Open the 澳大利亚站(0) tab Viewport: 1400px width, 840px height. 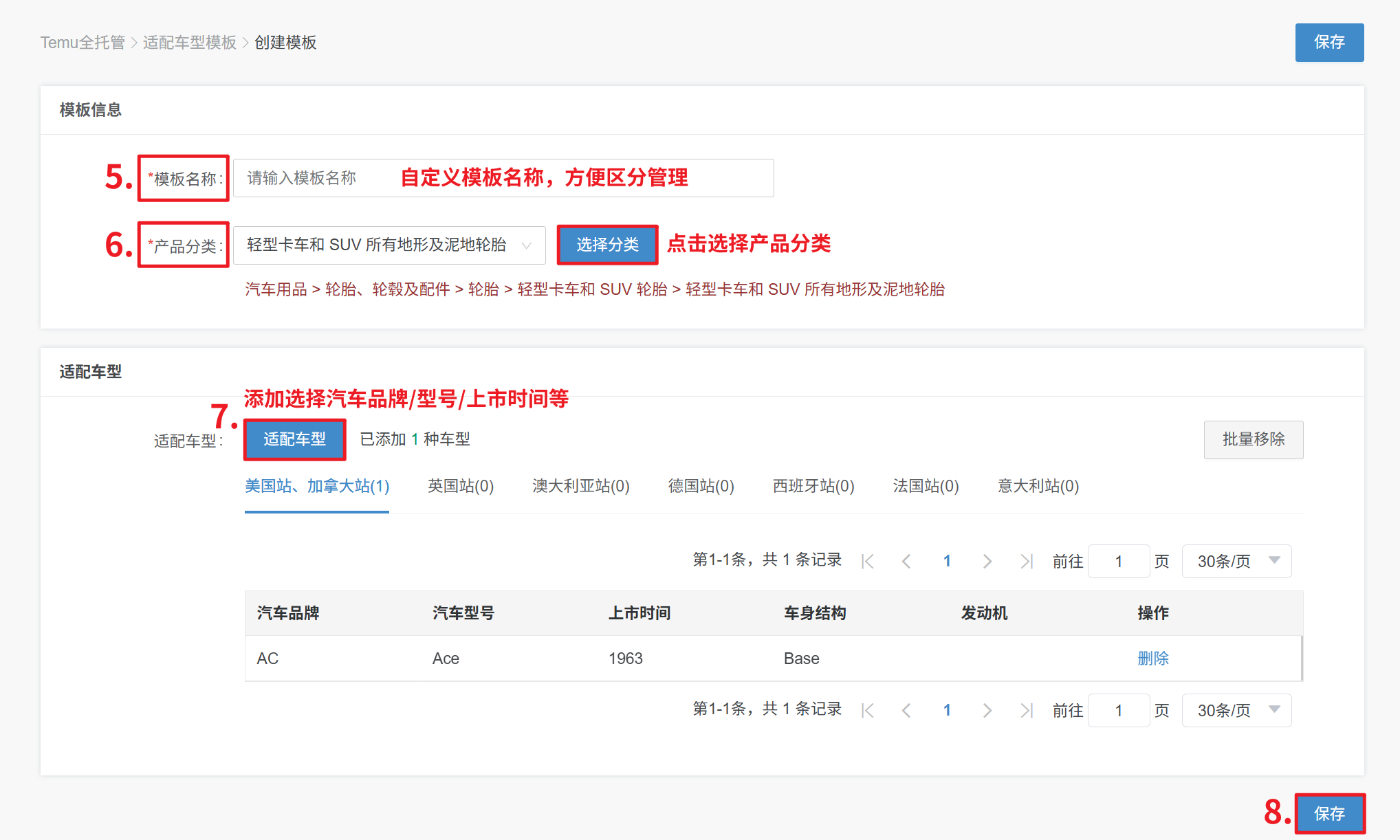pos(580,487)
